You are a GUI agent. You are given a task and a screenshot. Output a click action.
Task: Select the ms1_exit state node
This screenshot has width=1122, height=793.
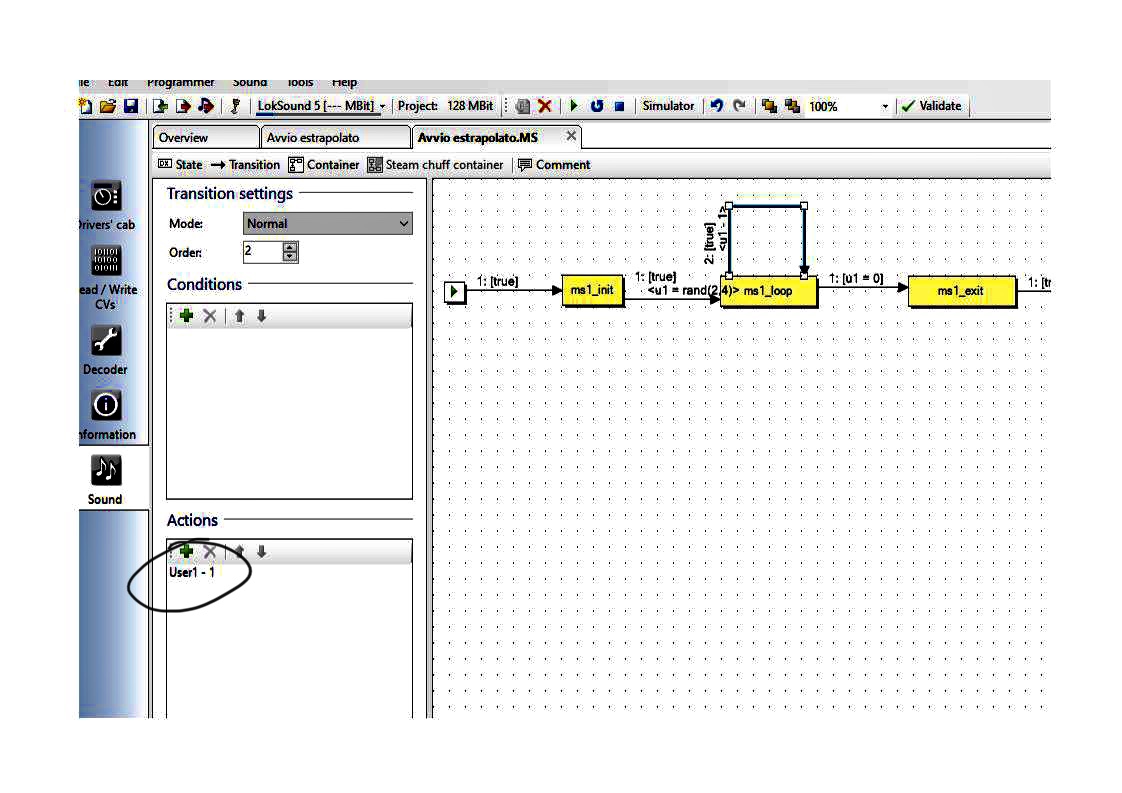coord(960,291)
